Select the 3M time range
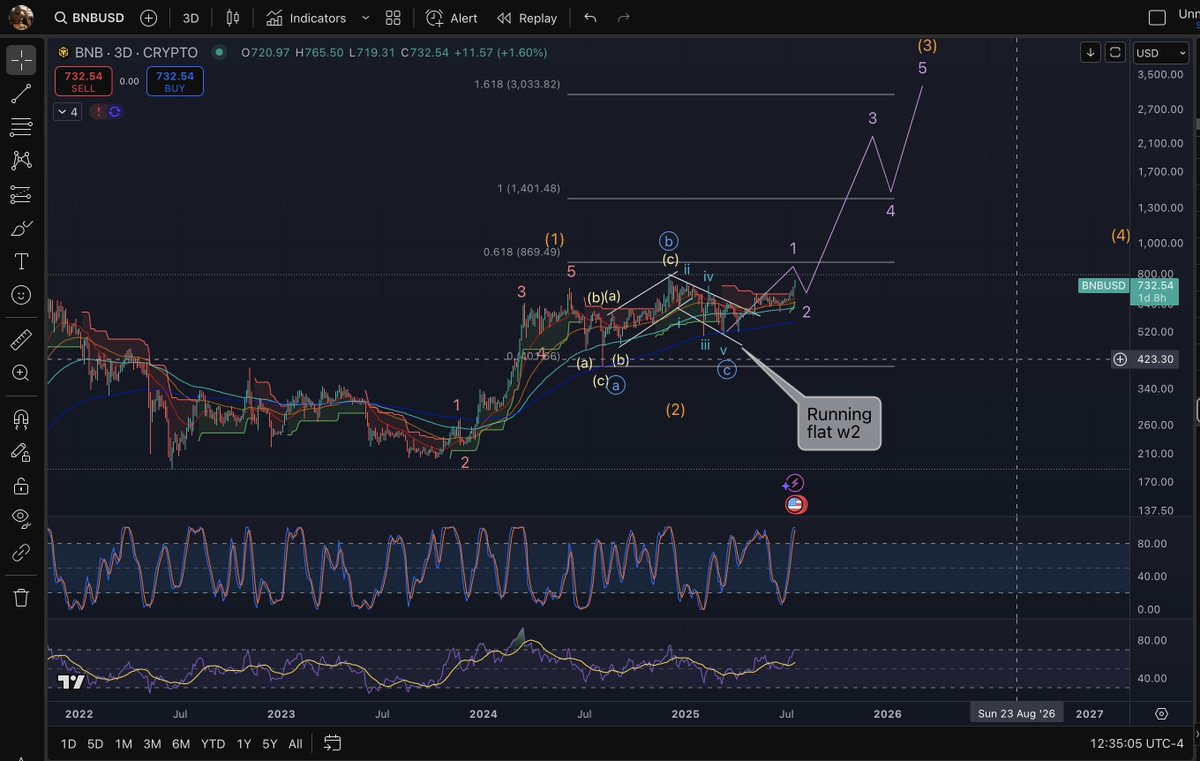Image resolution: width=1200 pixels, height=761 pixels. 152,744
